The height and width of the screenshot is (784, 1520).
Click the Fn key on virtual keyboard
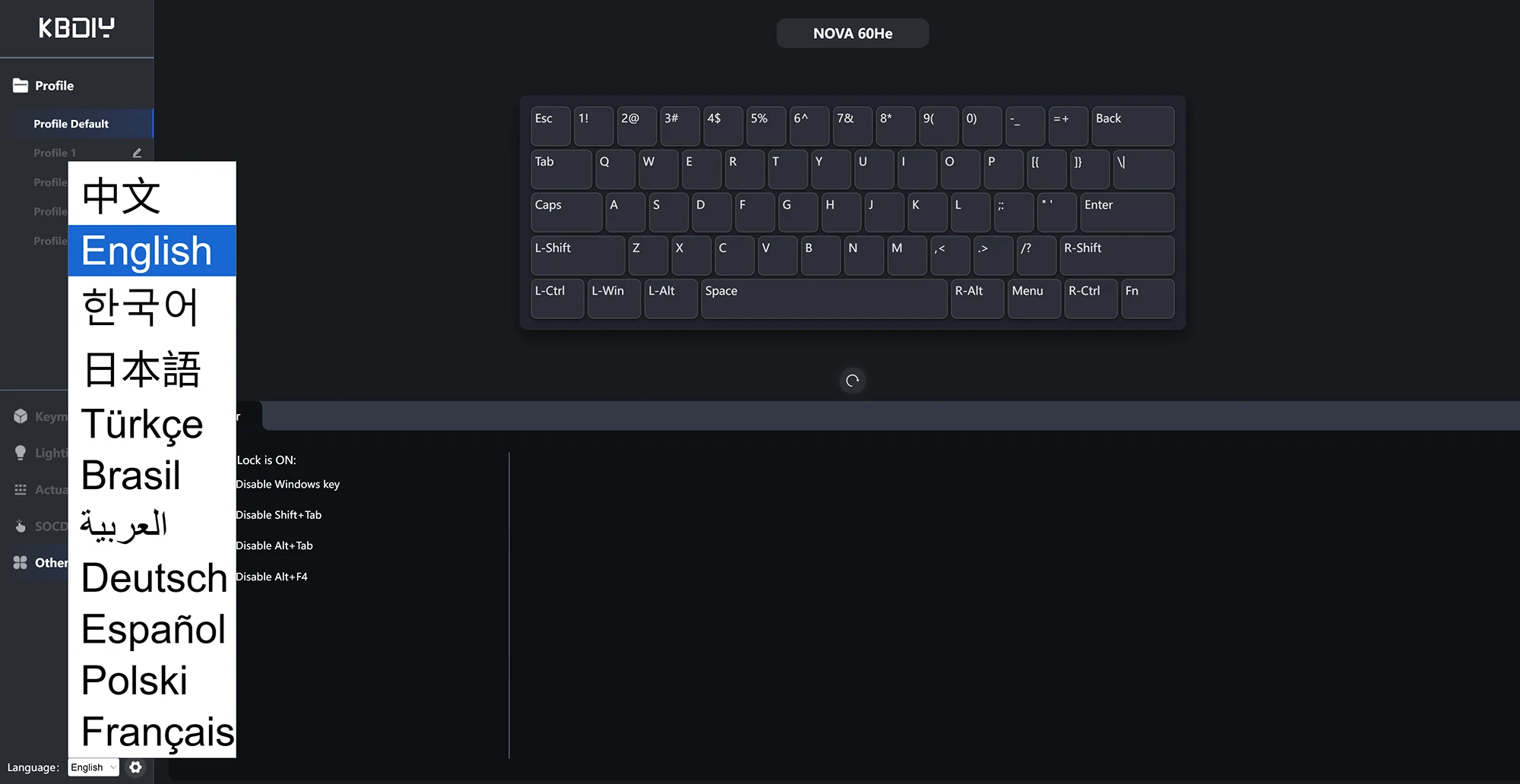pos(1148,299)
